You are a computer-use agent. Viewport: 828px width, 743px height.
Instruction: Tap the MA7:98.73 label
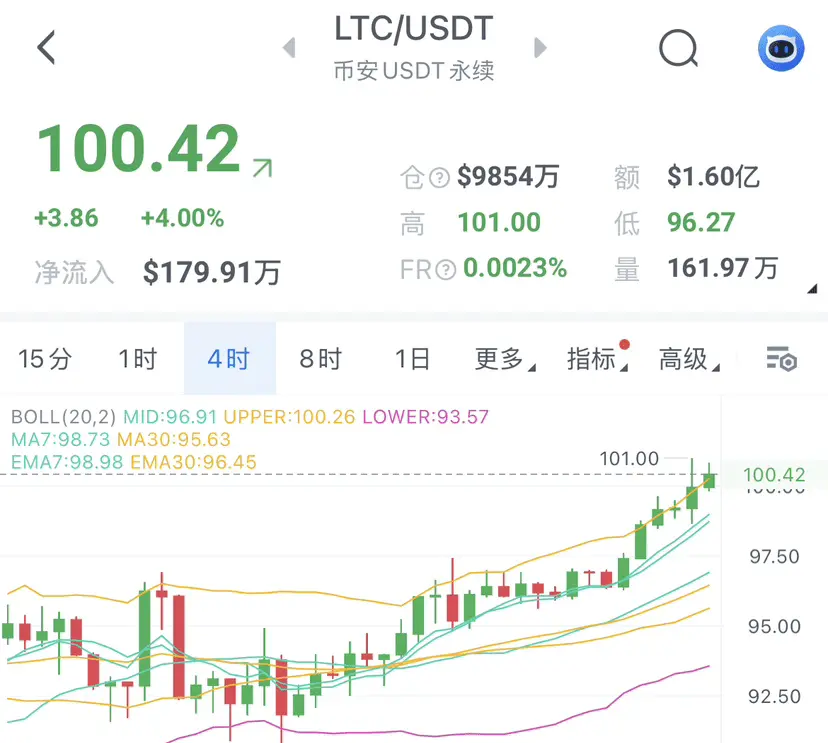pyautogui.click(x=61, y=439)
